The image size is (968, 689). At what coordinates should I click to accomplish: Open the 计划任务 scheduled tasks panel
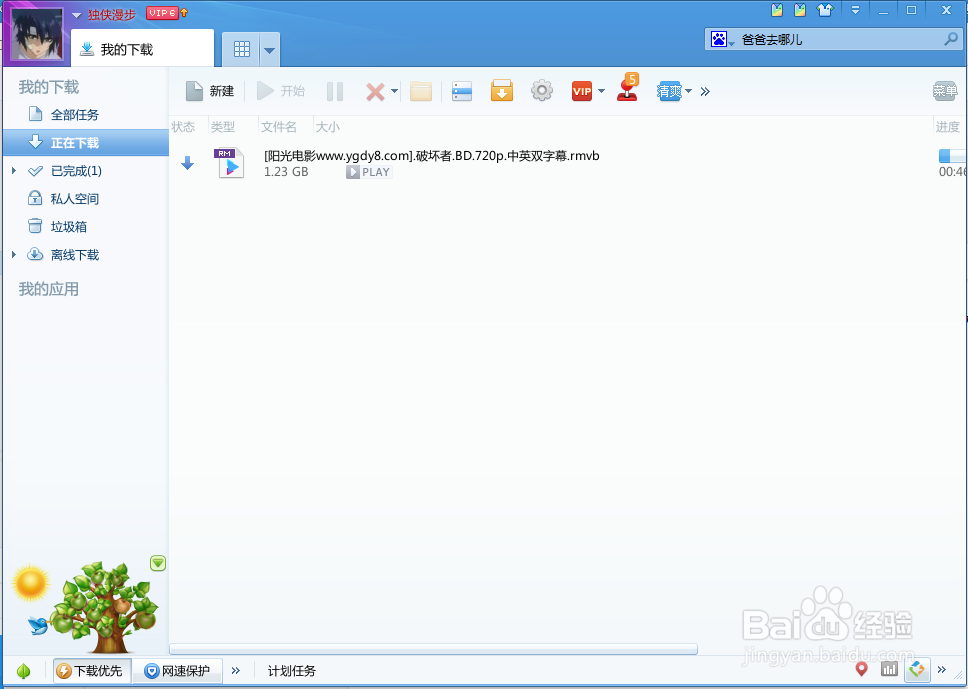point(290,671)
